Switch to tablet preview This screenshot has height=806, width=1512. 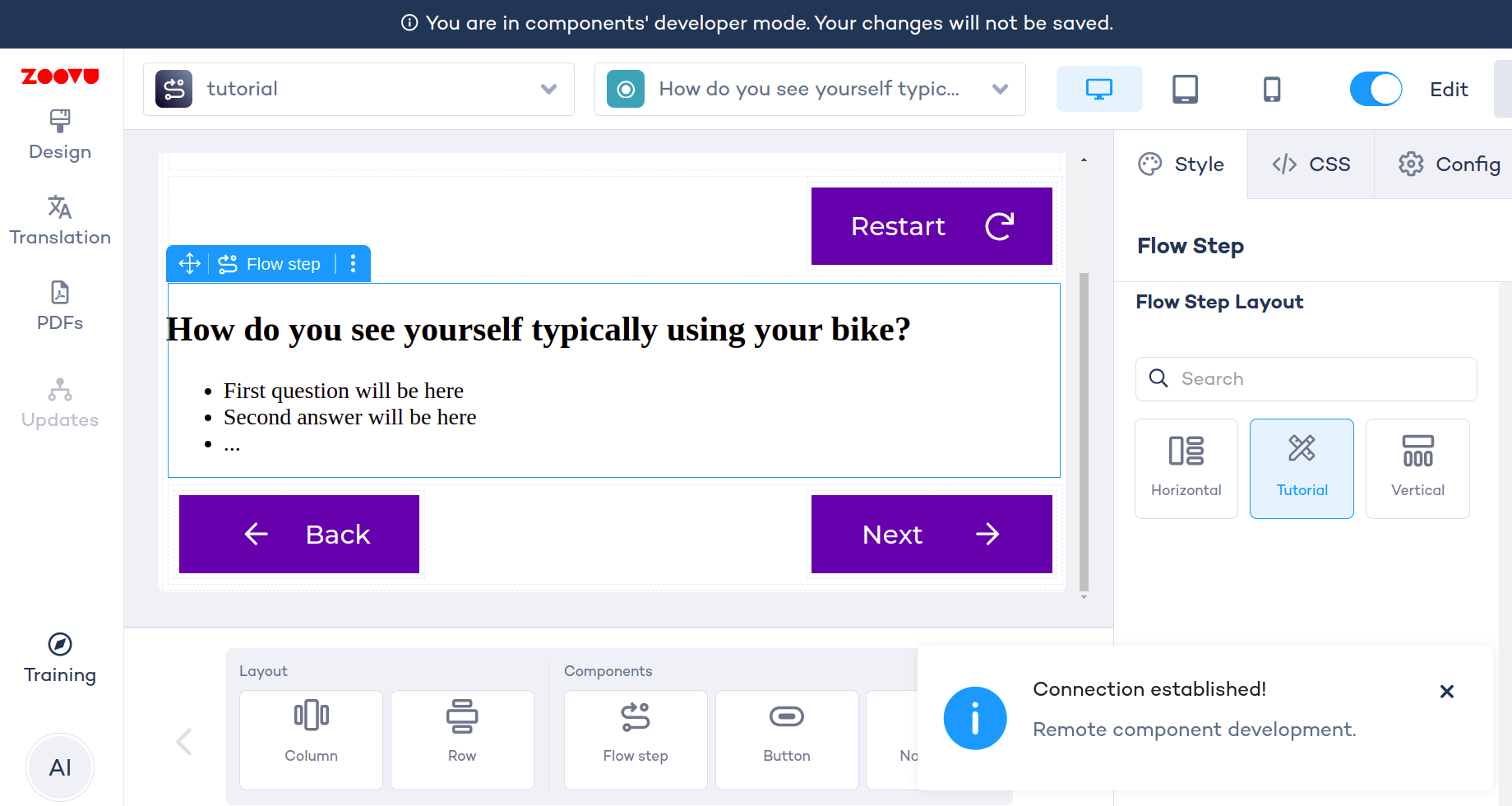coord(1185,89)
